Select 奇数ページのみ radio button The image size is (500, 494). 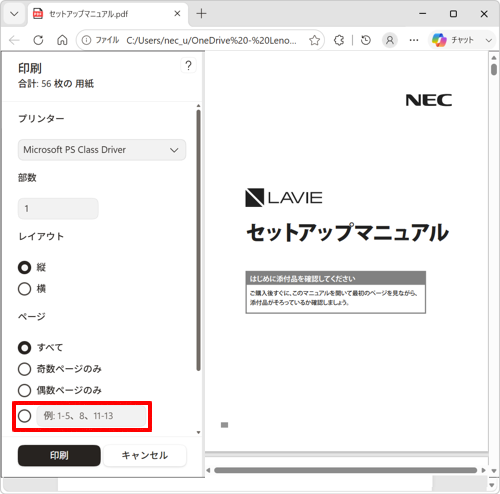pos(24,369)
